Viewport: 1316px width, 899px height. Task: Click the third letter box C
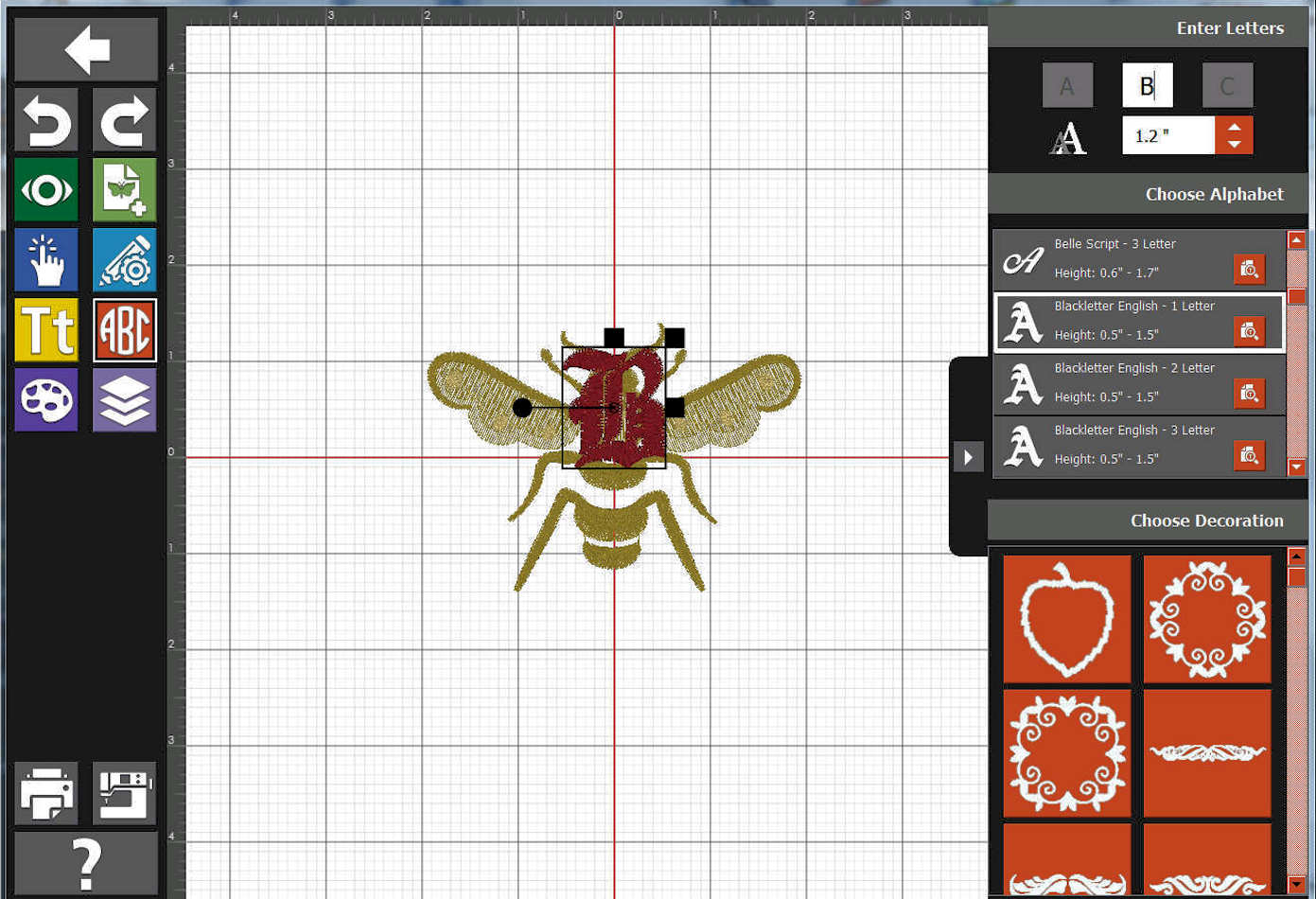click(1227, 85)
